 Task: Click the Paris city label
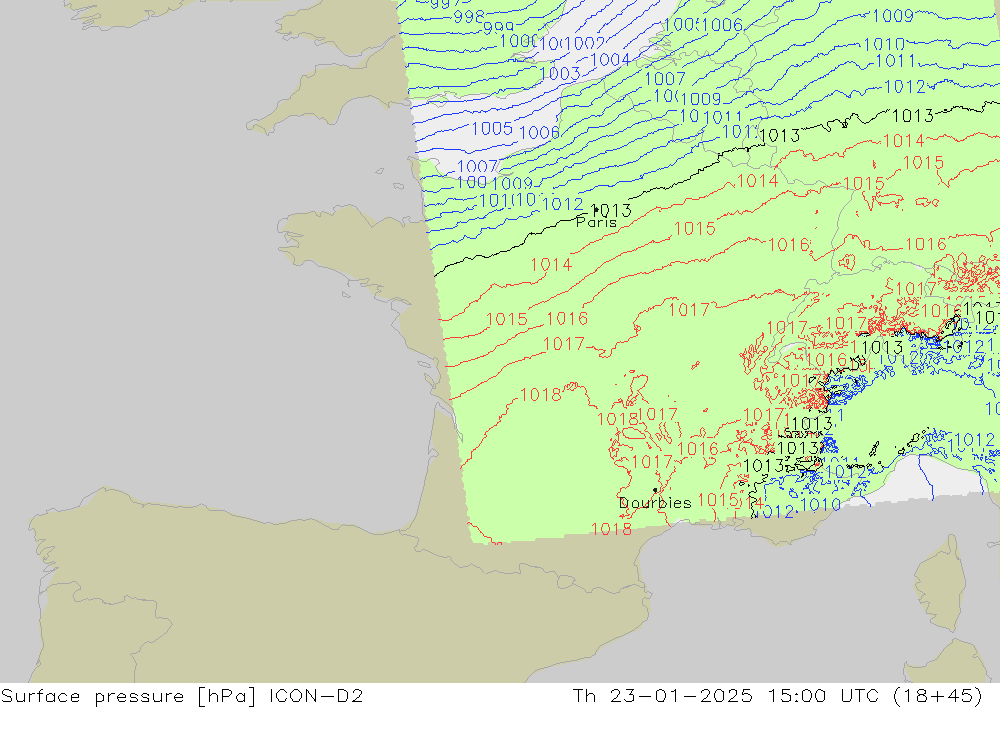point(596,222)
